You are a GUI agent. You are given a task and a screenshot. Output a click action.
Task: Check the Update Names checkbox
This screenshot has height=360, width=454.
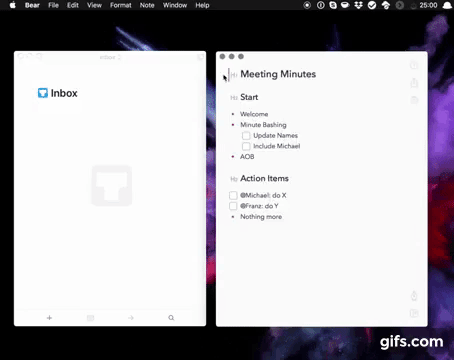point(246,135)
